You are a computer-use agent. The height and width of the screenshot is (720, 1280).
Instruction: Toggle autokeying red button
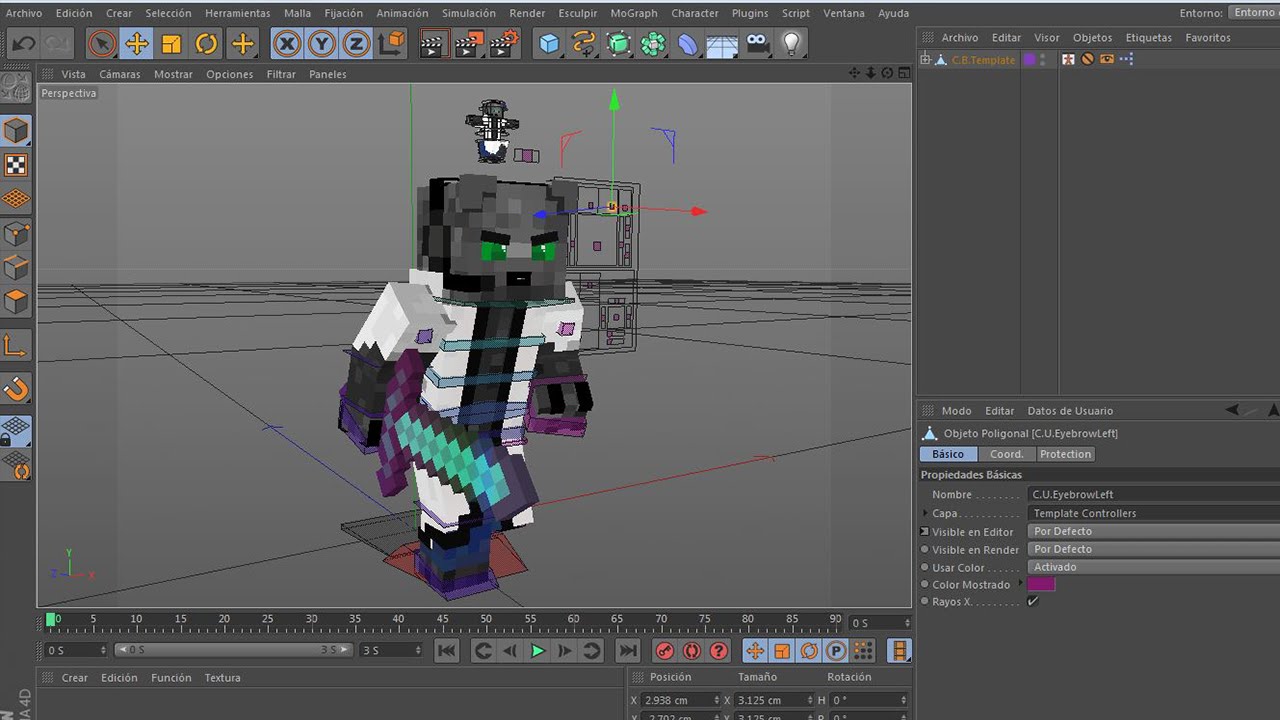(691, 651)
